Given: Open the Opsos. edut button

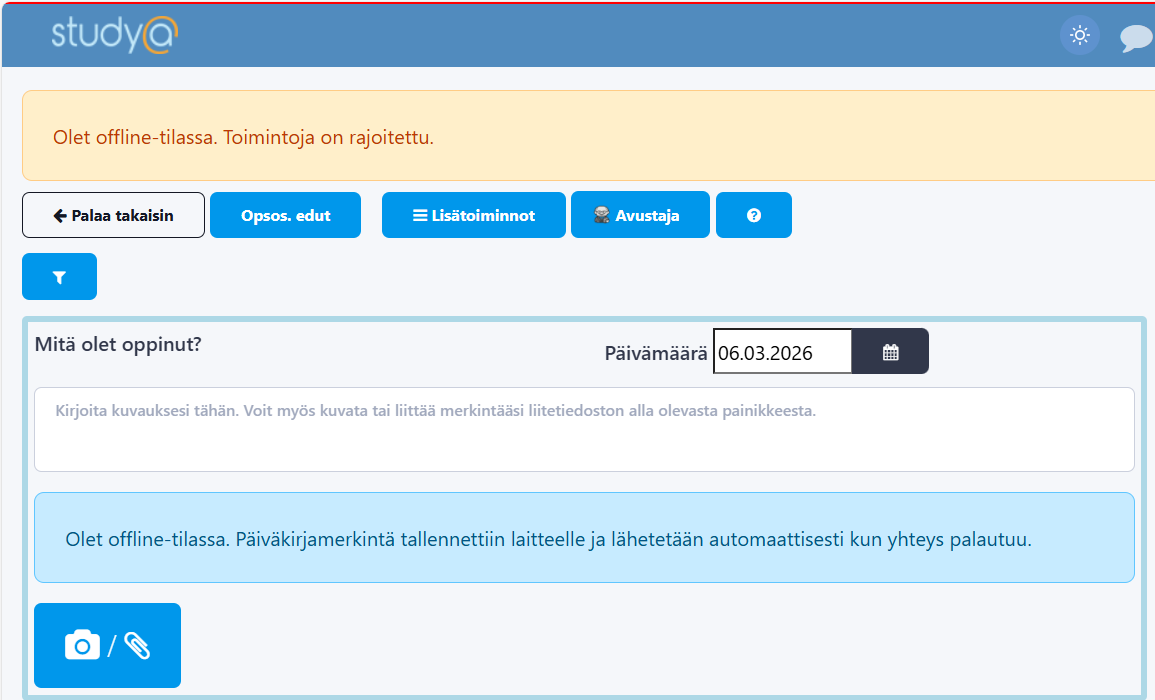Looking at the screenshot, I should 285,215.
